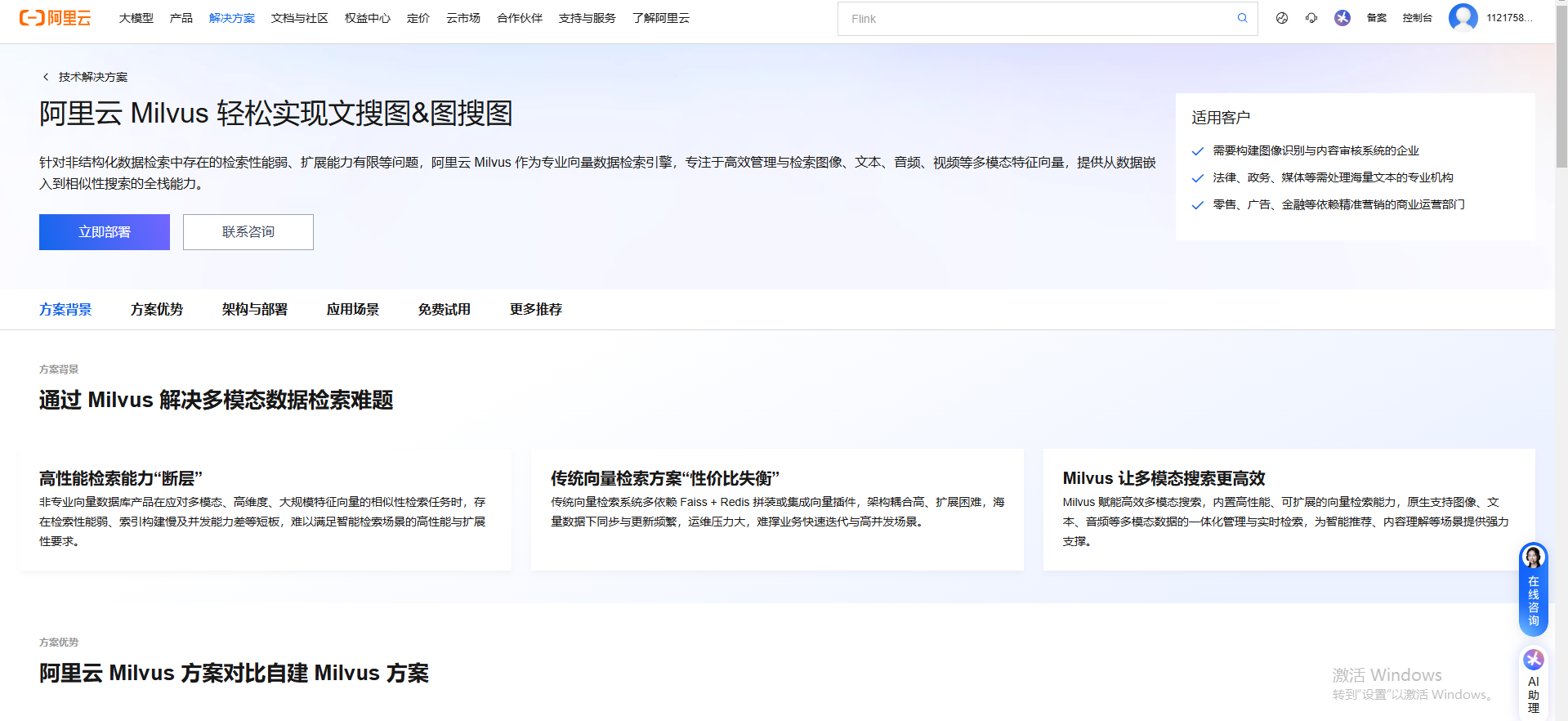This screenshot has width=1568, height=721.
Task: Switch to the 方案优势 tab
Action: (157, 309)
